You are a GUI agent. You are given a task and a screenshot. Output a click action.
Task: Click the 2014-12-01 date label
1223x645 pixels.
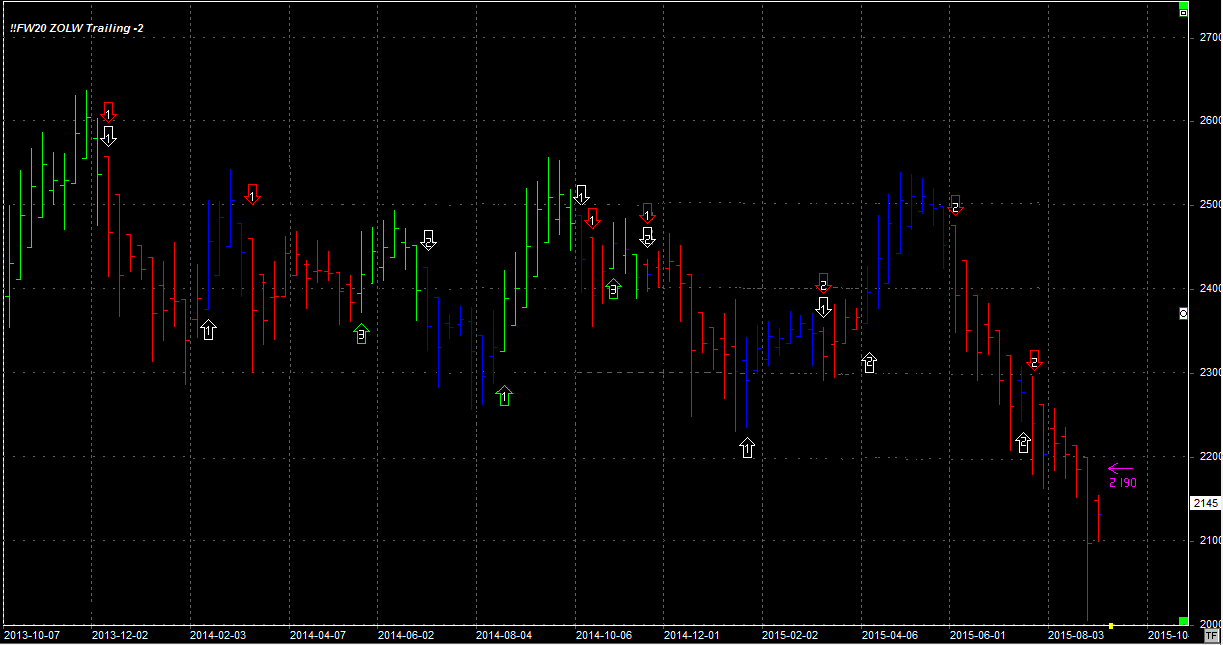click(x=692, y=635)
